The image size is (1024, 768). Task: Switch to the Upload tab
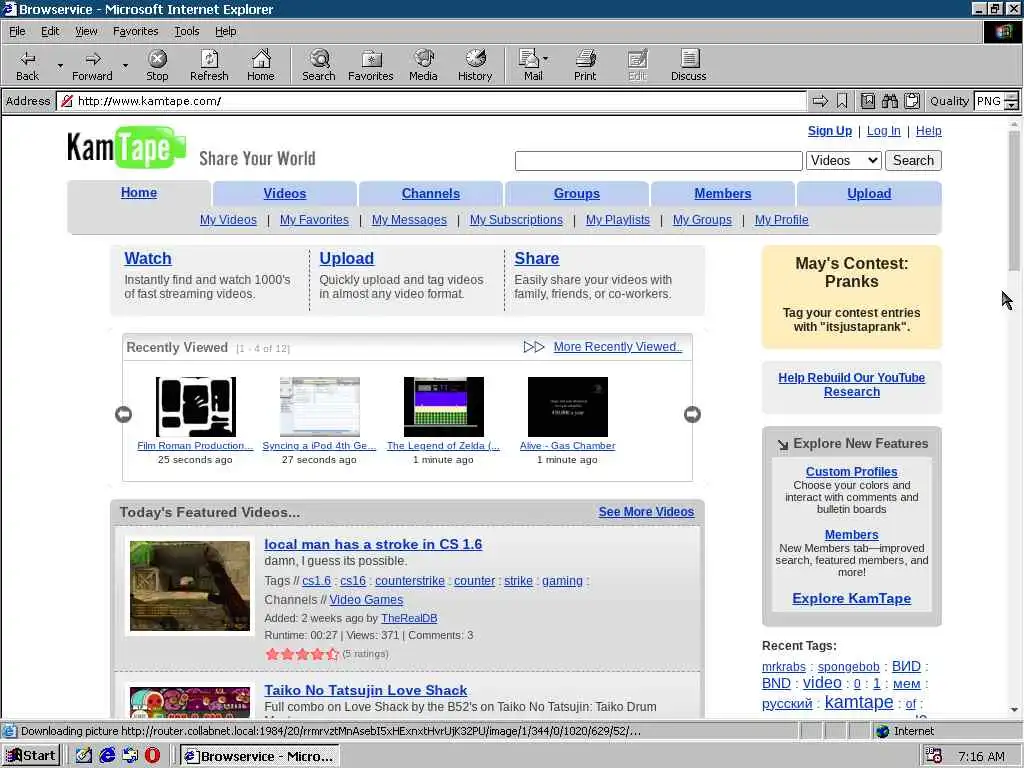[869, 193]
